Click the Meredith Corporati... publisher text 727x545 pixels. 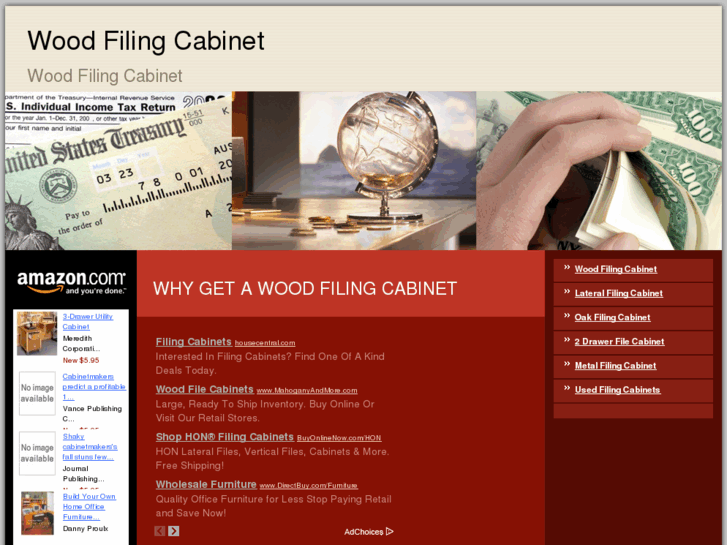click(x=81, y=344)
